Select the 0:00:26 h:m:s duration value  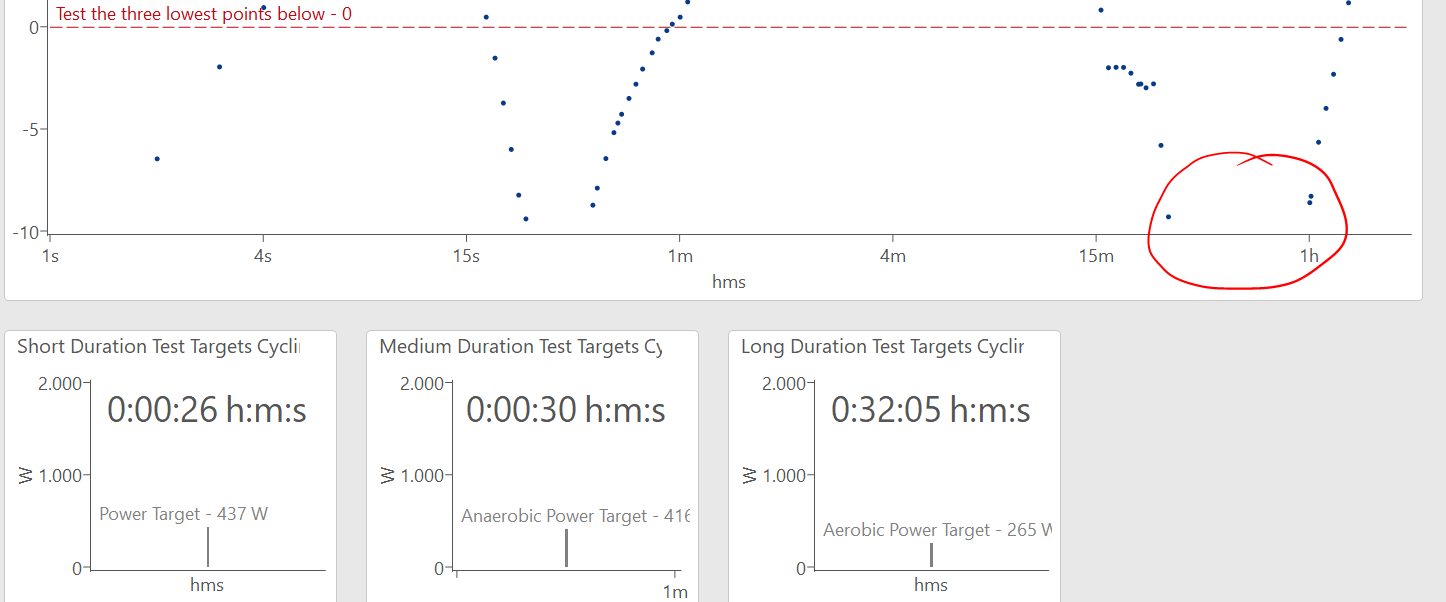tap(206, 410)
